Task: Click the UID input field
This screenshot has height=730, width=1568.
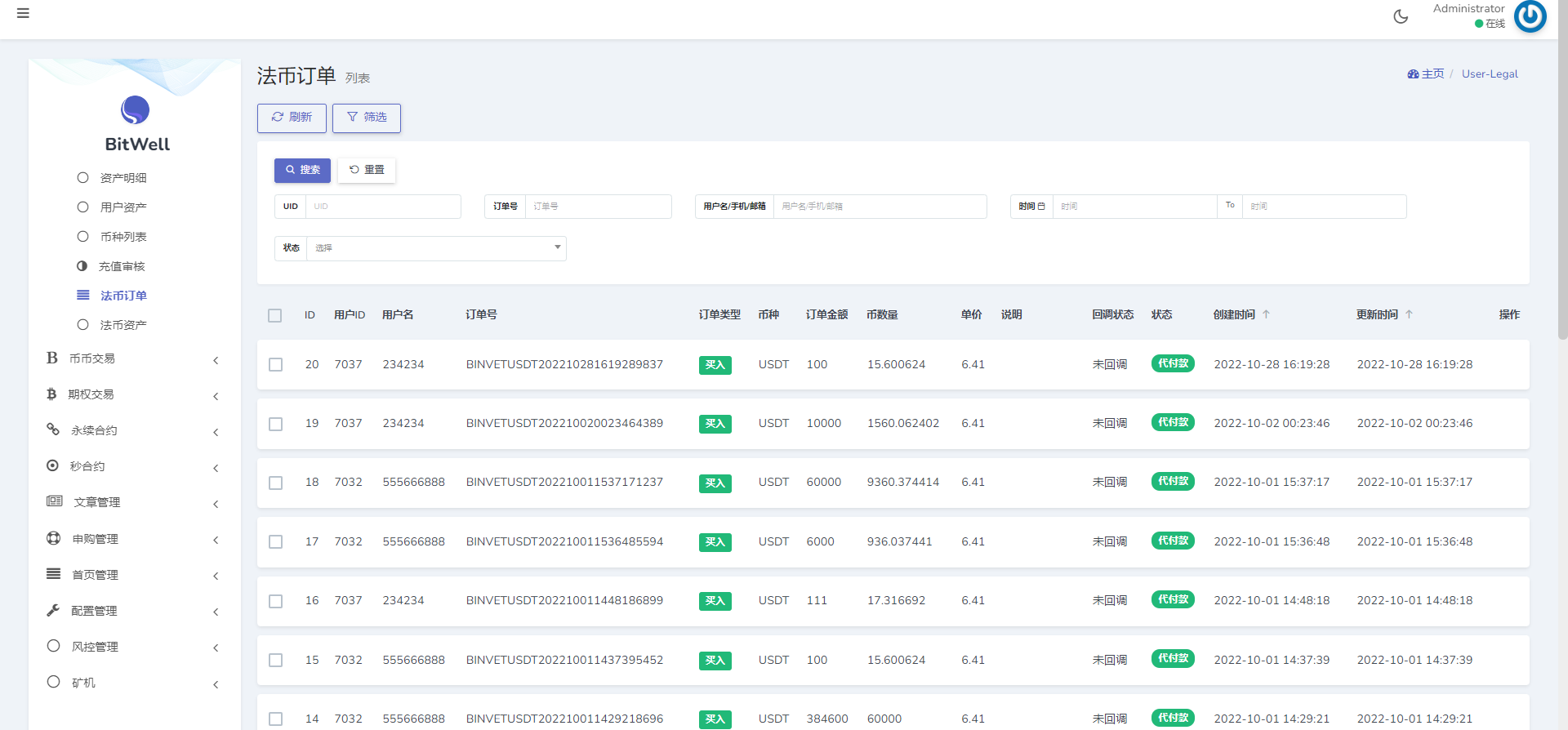Action: point(382,207)
